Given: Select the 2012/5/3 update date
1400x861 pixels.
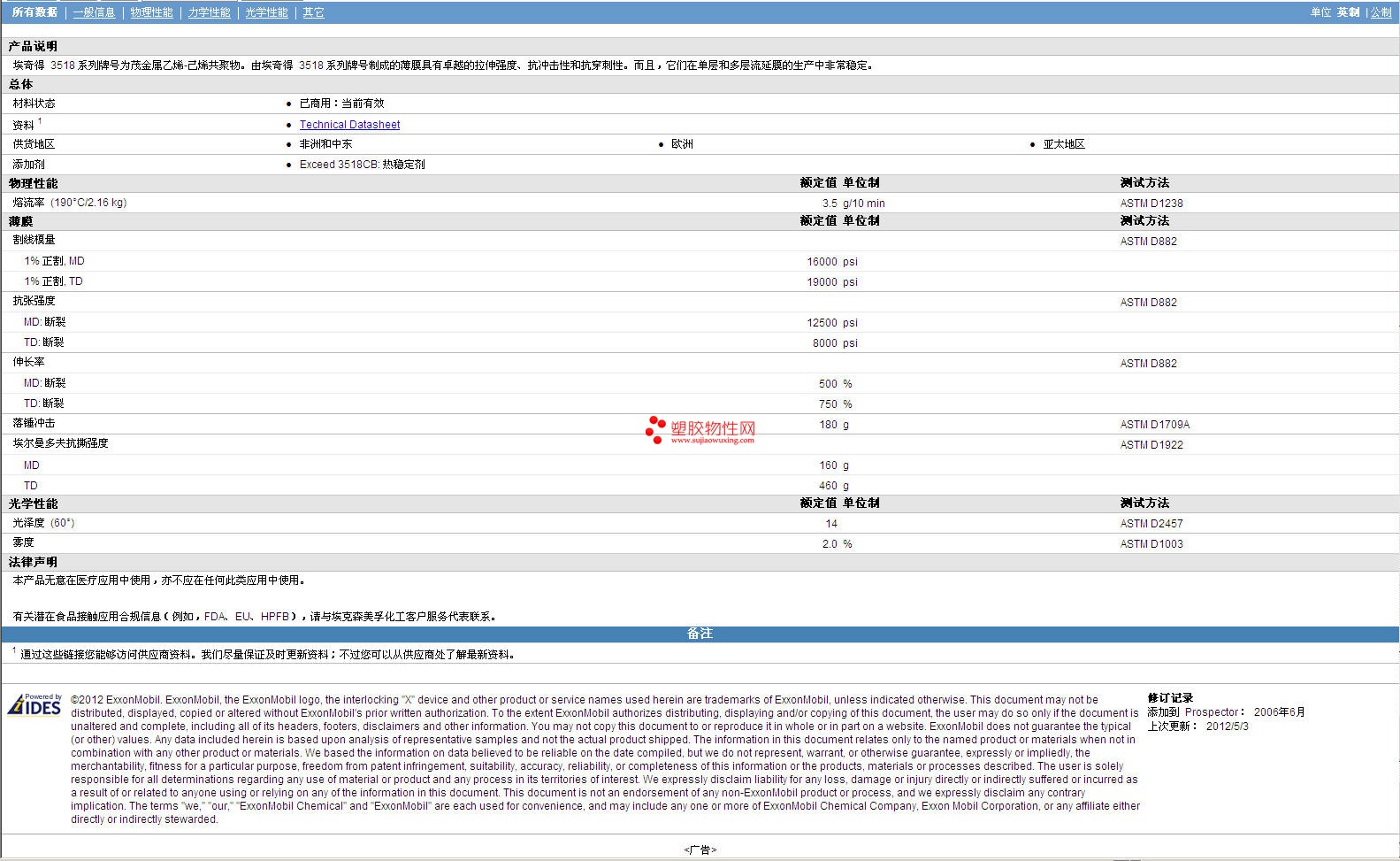Looking at the screenshot, I should coord(1228,726).
